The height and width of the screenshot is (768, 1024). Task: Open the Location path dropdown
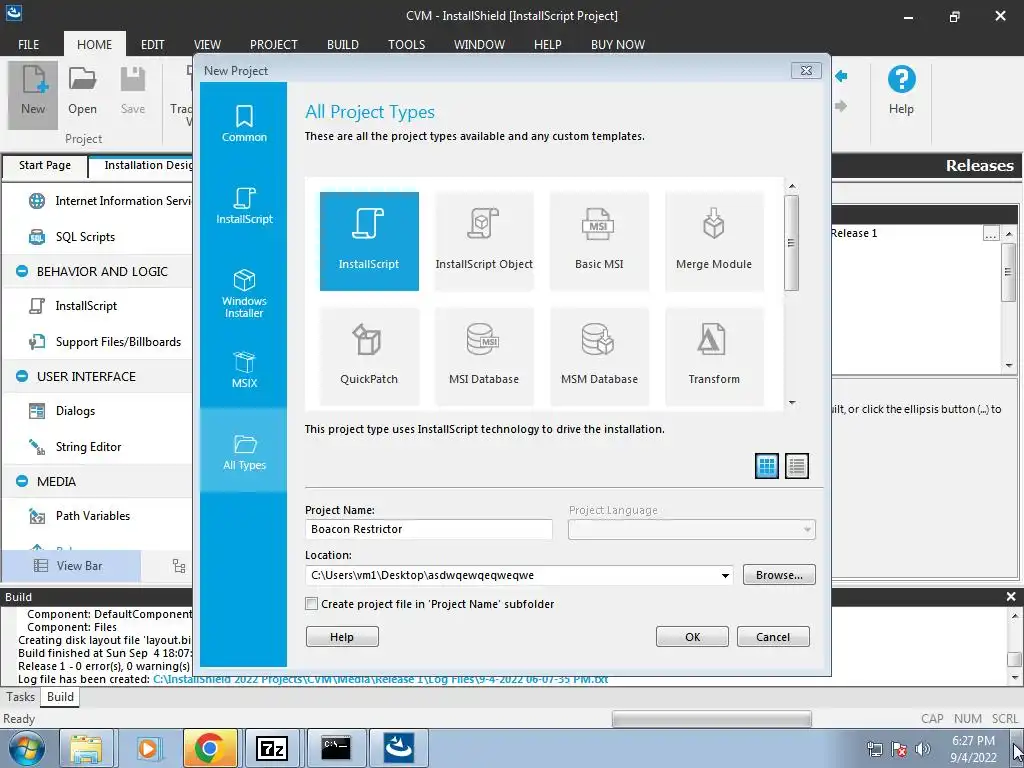(725, 575)
